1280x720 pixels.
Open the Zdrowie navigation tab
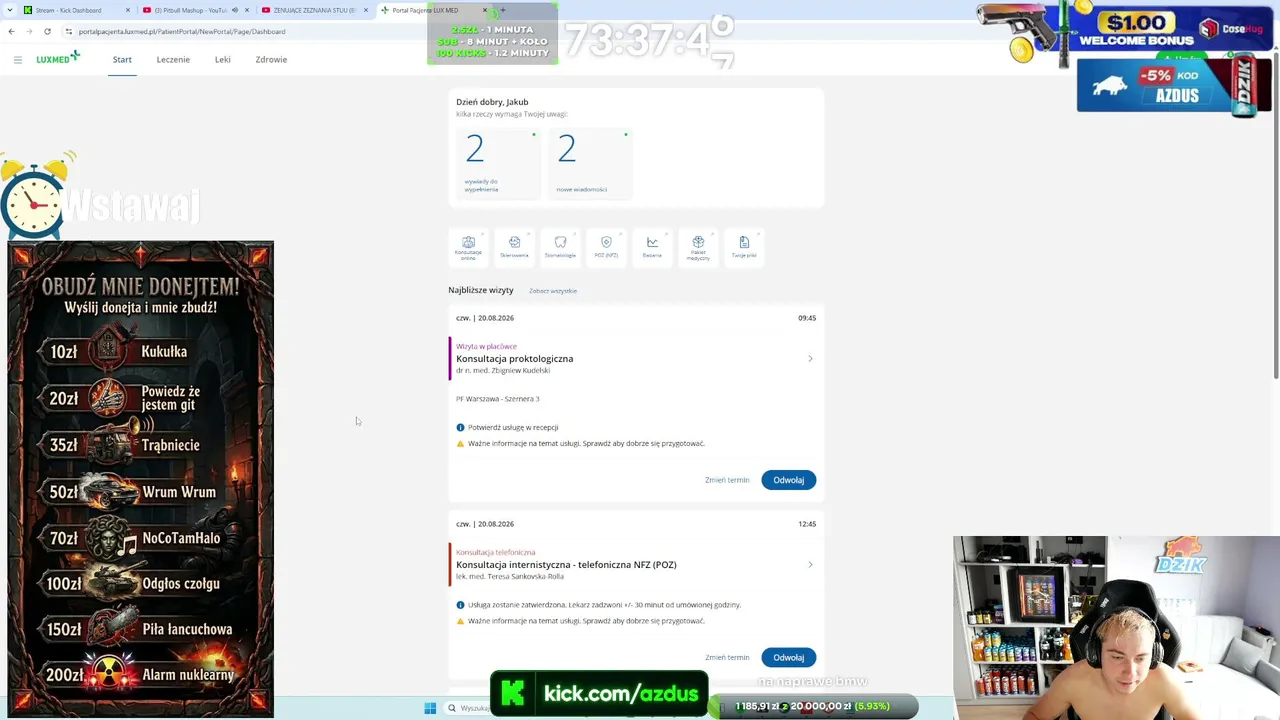coord(271,60)
